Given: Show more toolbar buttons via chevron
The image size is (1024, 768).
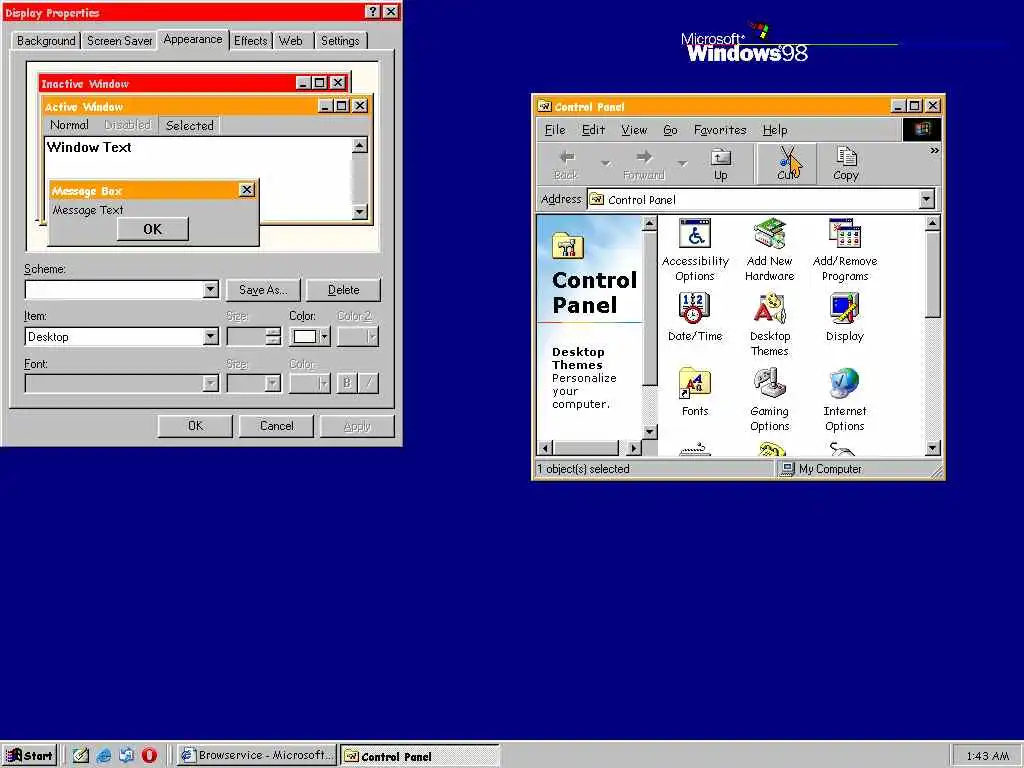Looking at the screenshot, I should (935, 151).
